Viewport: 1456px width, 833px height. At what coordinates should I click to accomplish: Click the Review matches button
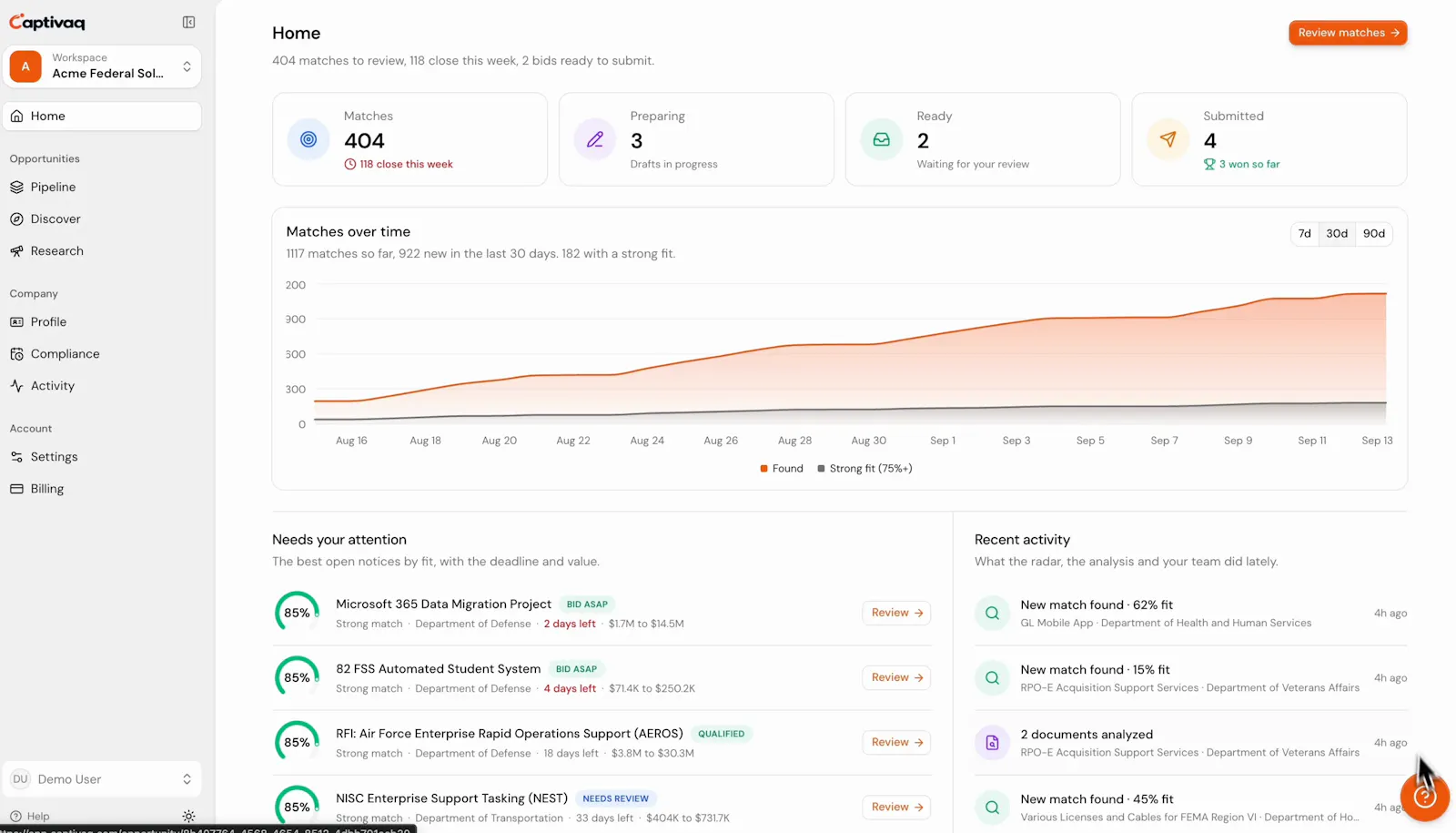coord(1348,33)
